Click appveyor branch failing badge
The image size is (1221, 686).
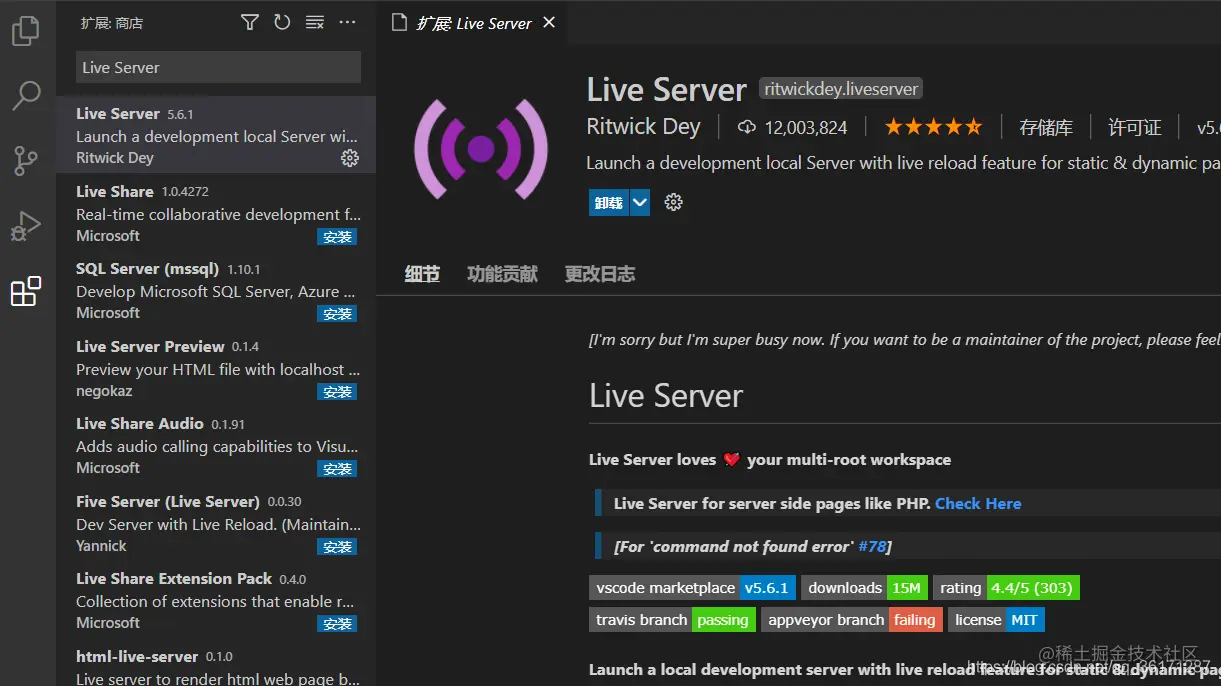coord(852,620)
